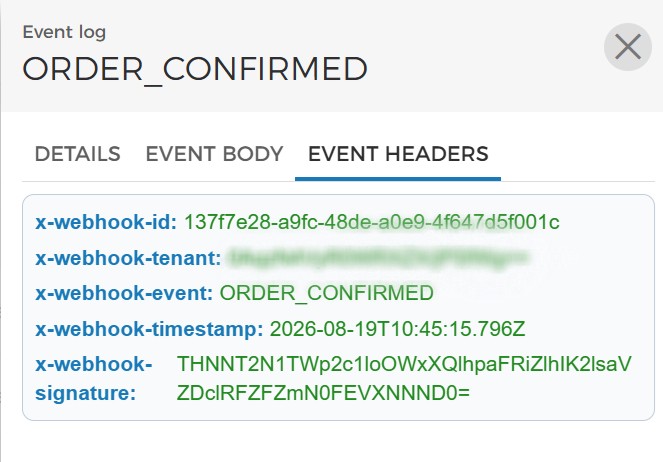The width and height of the screenshot is (663, 462).
Task: Click the ORDER_CONFIRMED panel title
Action: tap(195, 69)
